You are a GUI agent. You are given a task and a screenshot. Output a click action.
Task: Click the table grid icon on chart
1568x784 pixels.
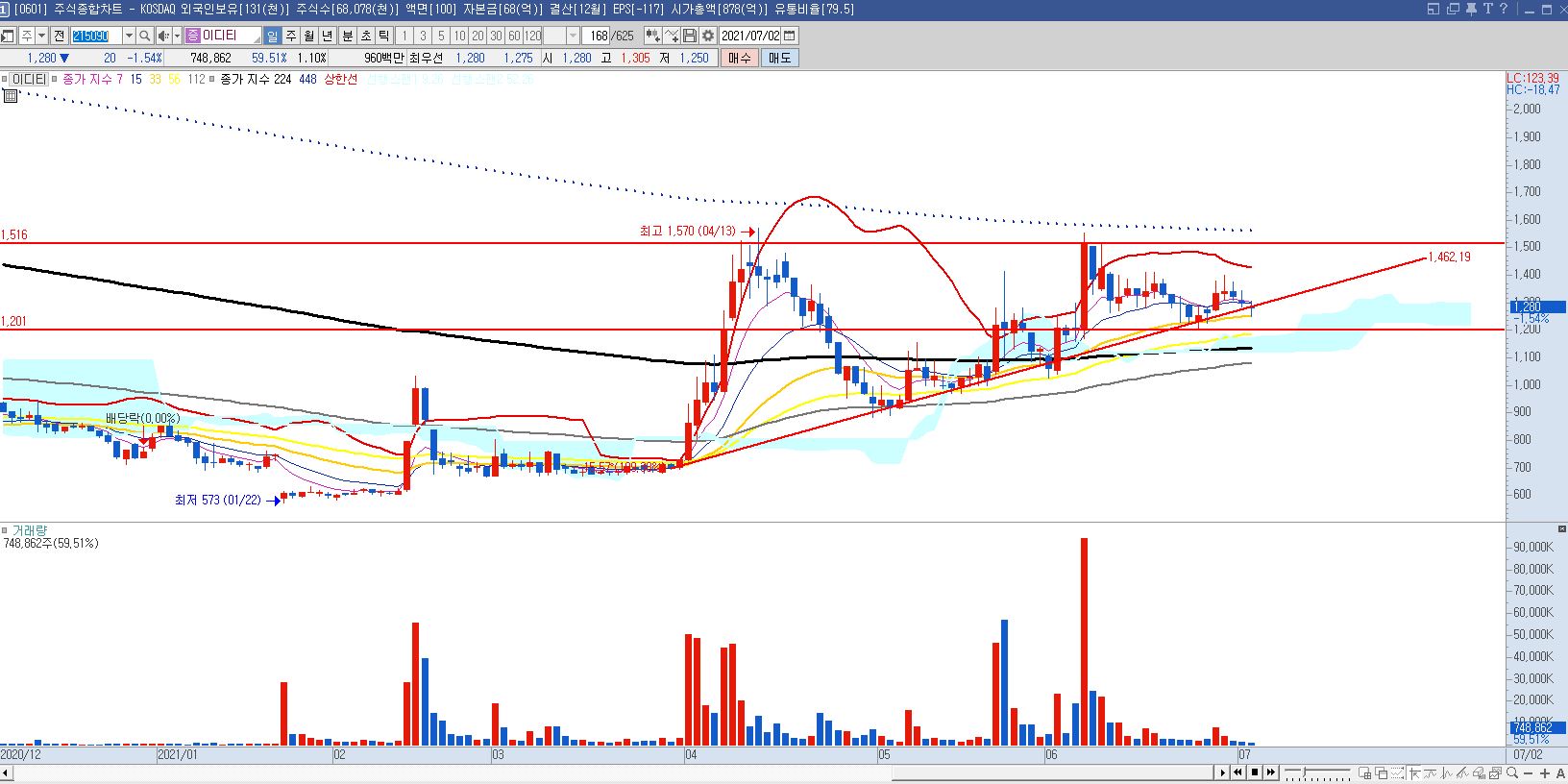coord(11,95)
